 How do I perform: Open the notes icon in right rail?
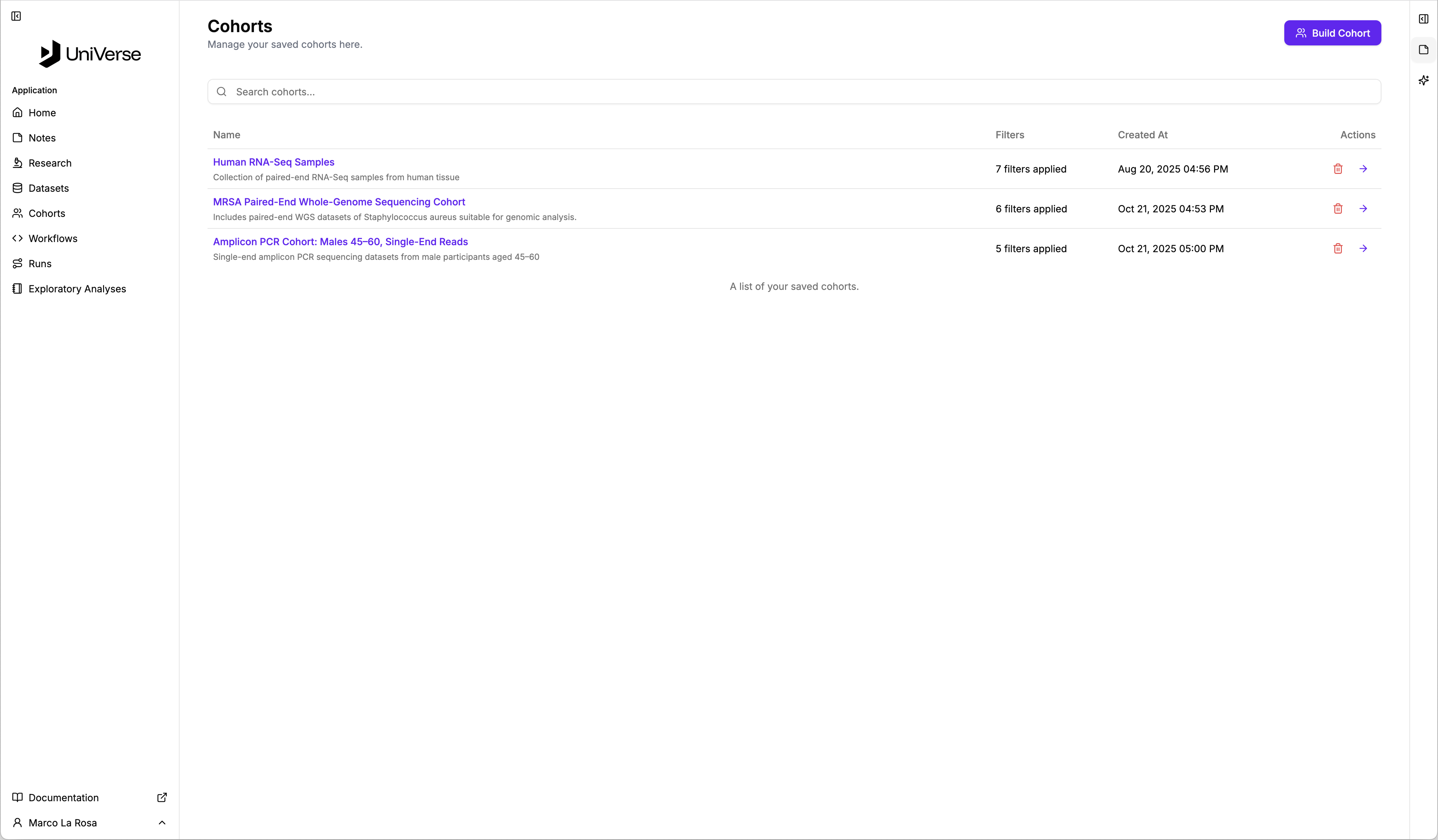1423,50
